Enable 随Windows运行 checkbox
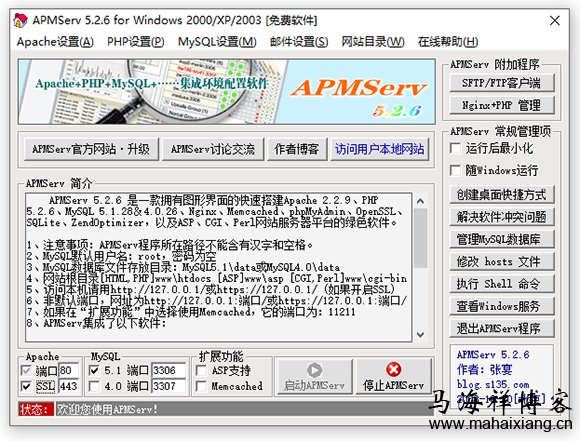Image resolution: width=580 pixels, height=441 pixels. click(455, 171)
